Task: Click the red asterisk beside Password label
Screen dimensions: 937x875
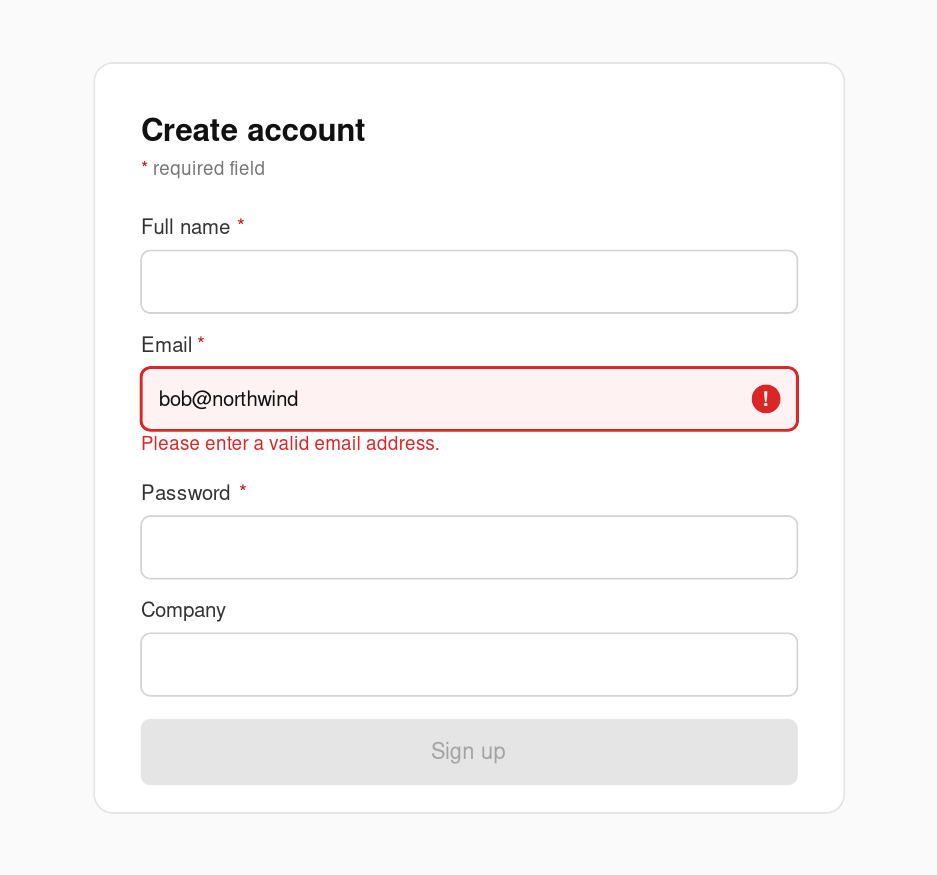Action: click(242, 491)
